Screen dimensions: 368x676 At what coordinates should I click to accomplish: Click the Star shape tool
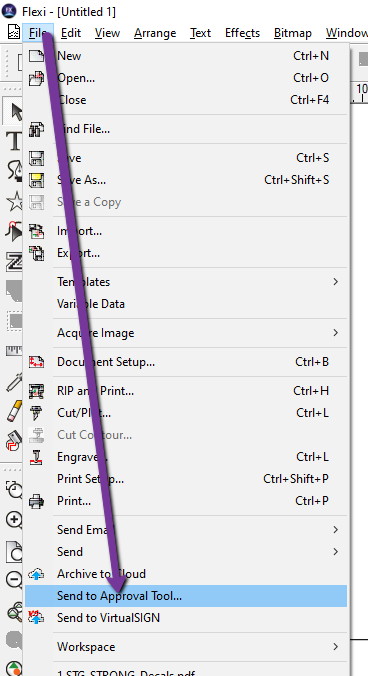click(15, 201)
